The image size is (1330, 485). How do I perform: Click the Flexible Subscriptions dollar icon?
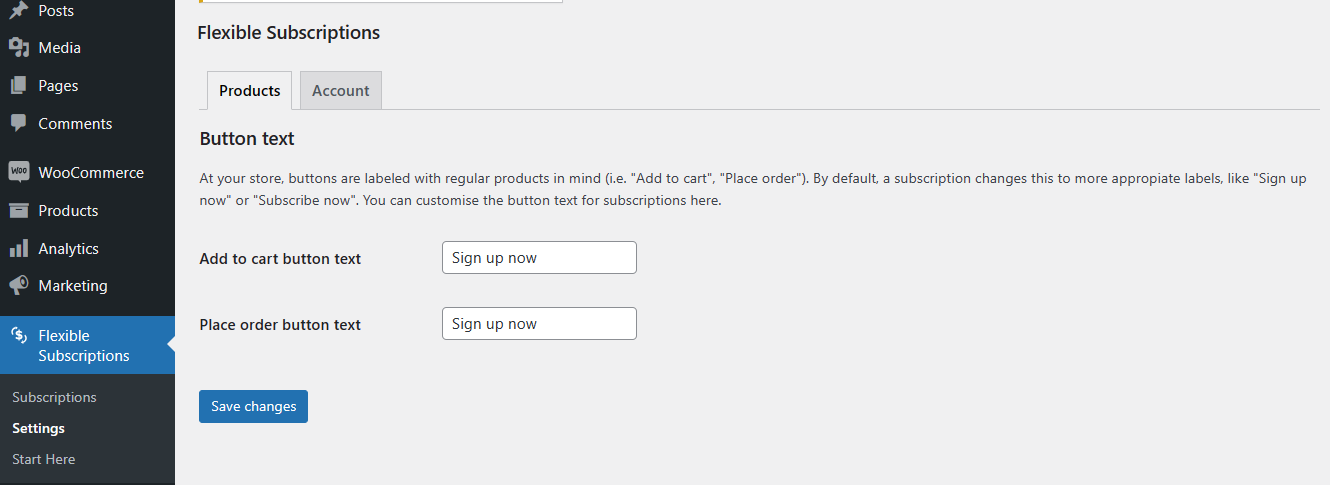pos(18,335)
